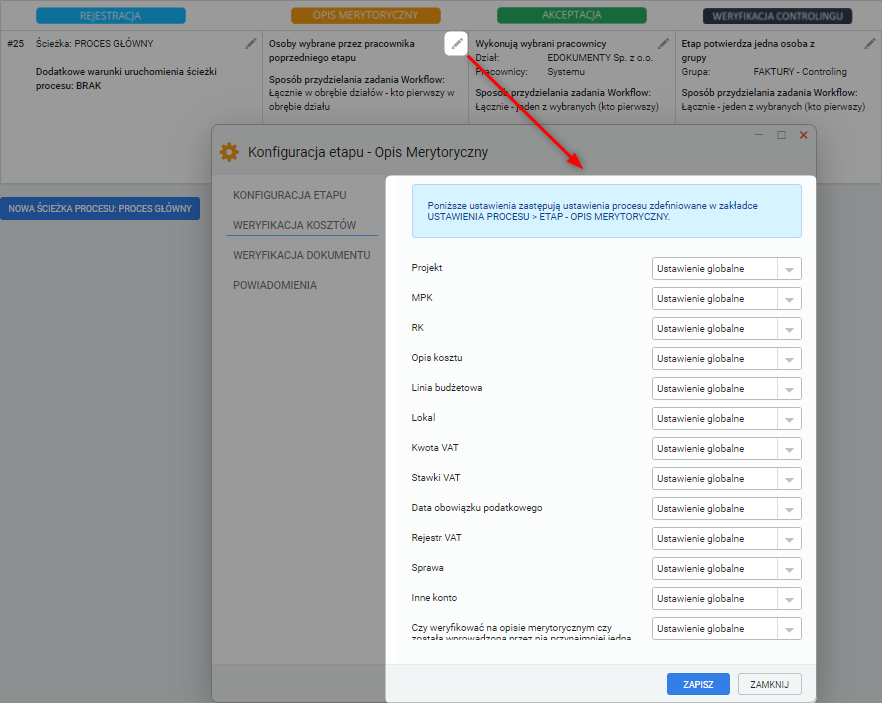The height and width of the screenshot is (703, 882).
Task: Switch to Konfiguracja etapu tab
Action: pyautogui.click(x=290, y=195)
